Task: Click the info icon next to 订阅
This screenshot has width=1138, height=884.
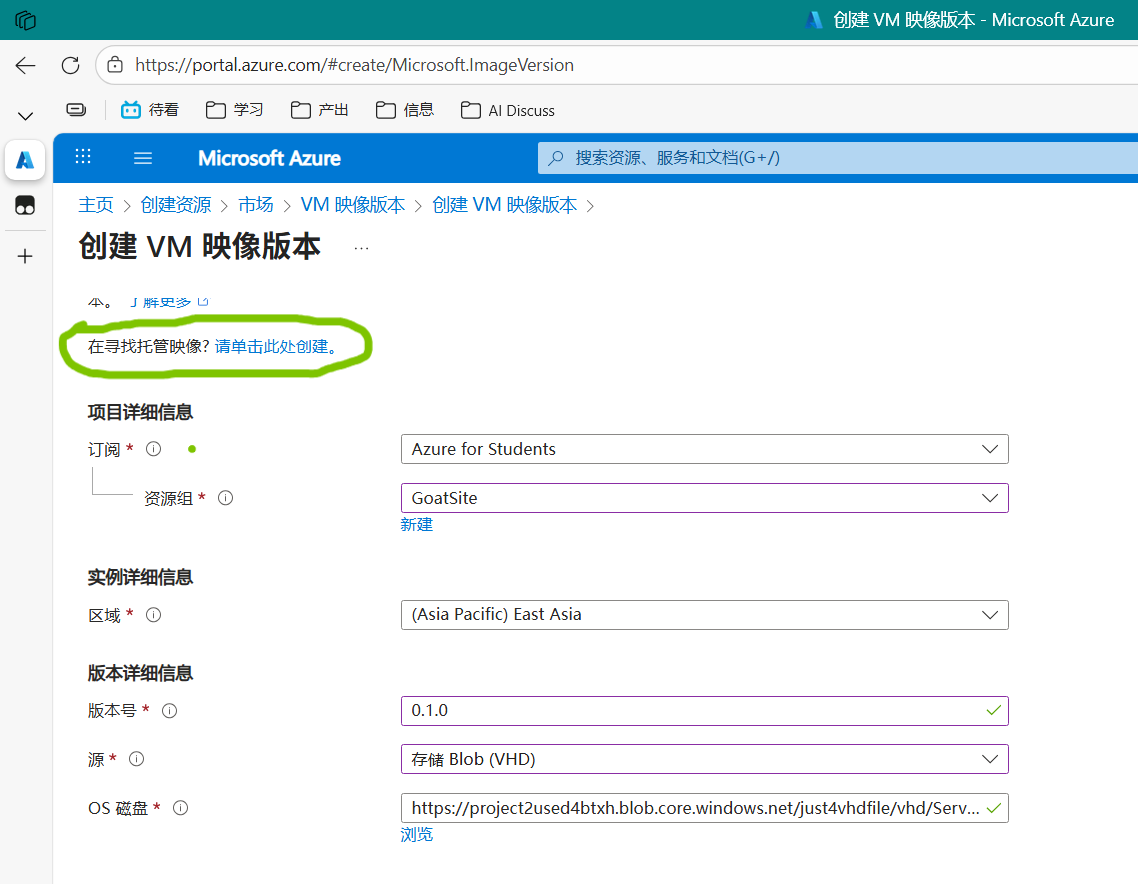Action: 153,449
